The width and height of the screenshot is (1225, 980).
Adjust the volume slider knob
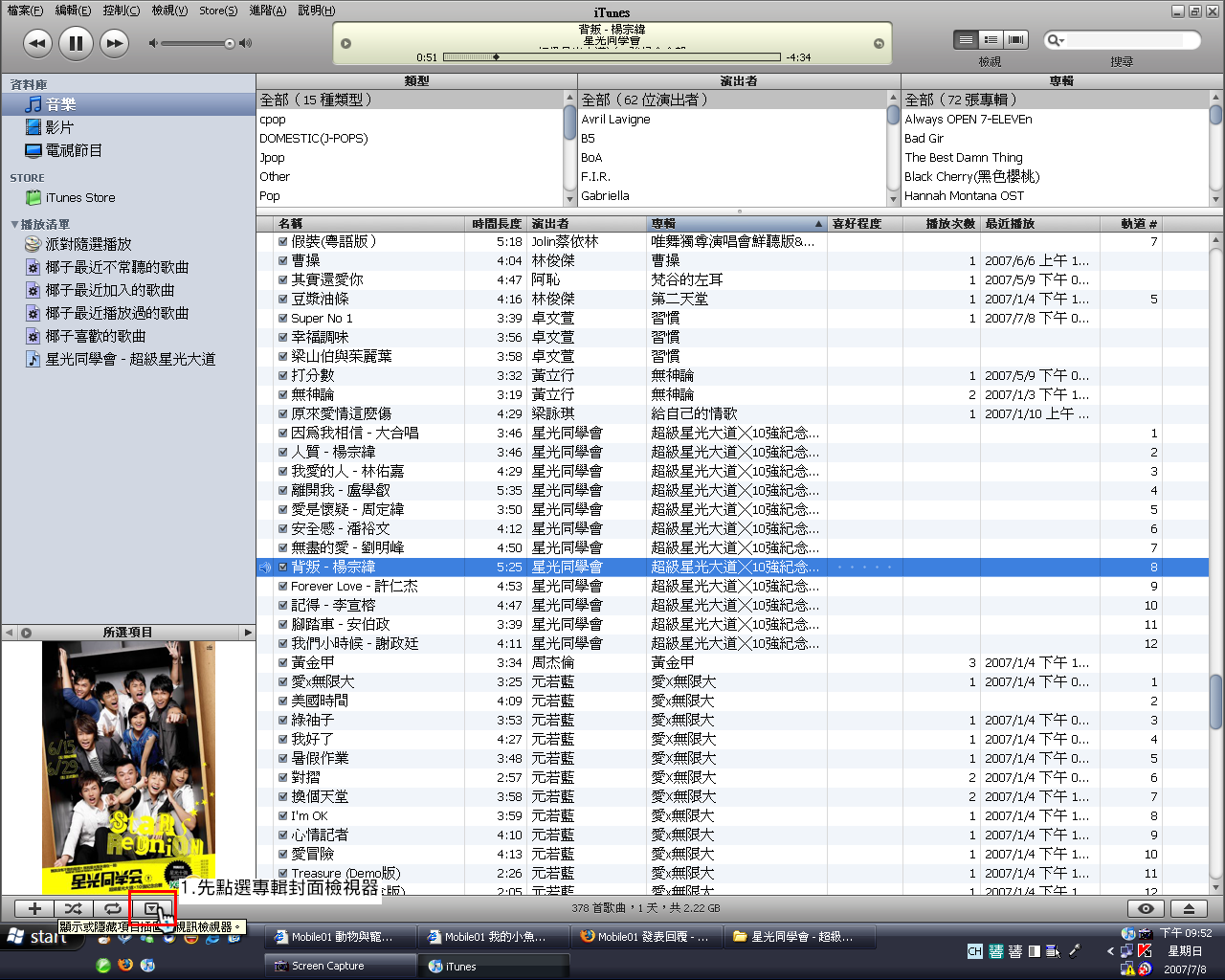point(230,43)
